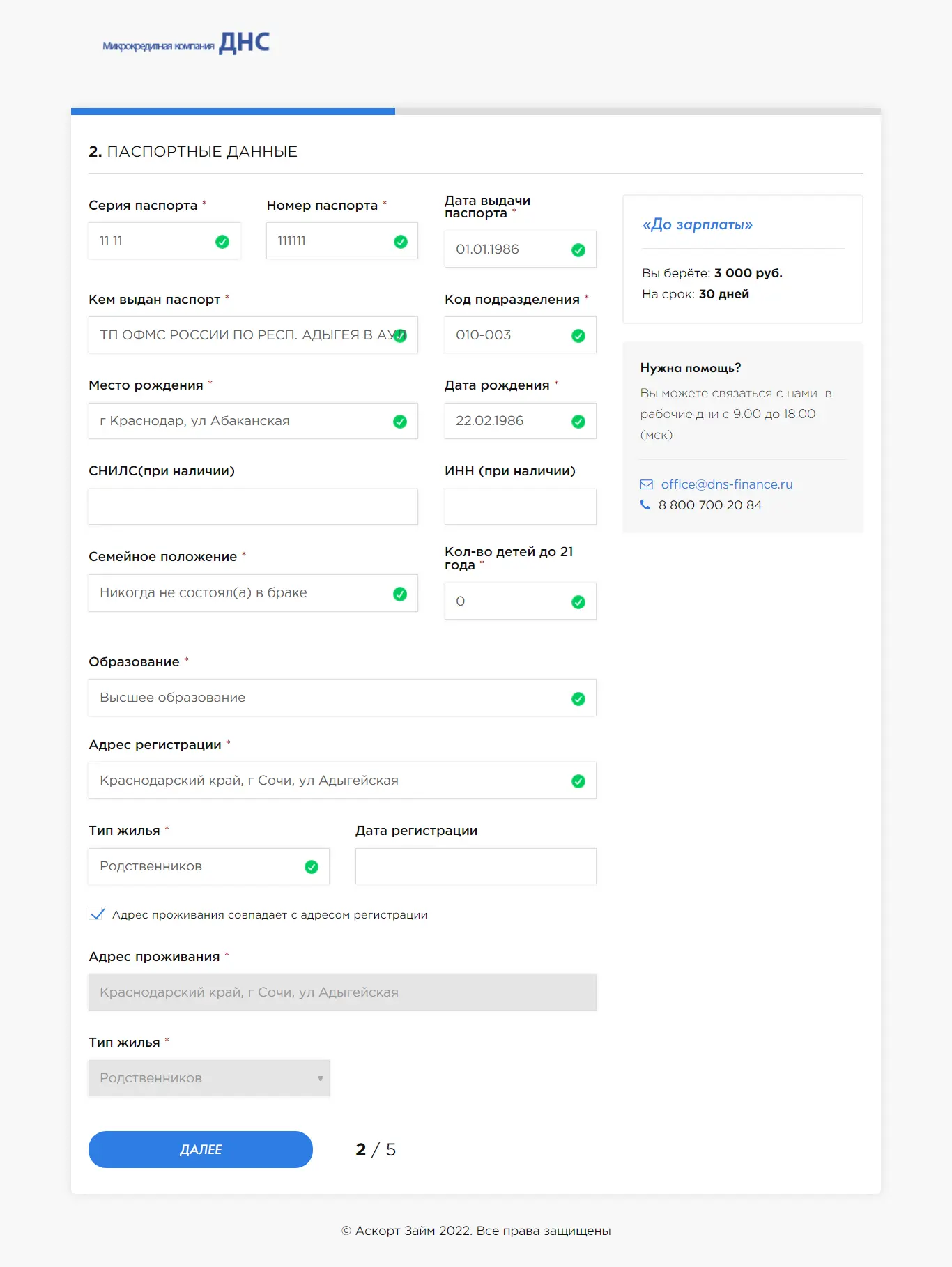Image resolution: width=952 pixels, height=1267 pixels.
Task: Click the blue progress bar segment
Action: (x=233, y=112)
